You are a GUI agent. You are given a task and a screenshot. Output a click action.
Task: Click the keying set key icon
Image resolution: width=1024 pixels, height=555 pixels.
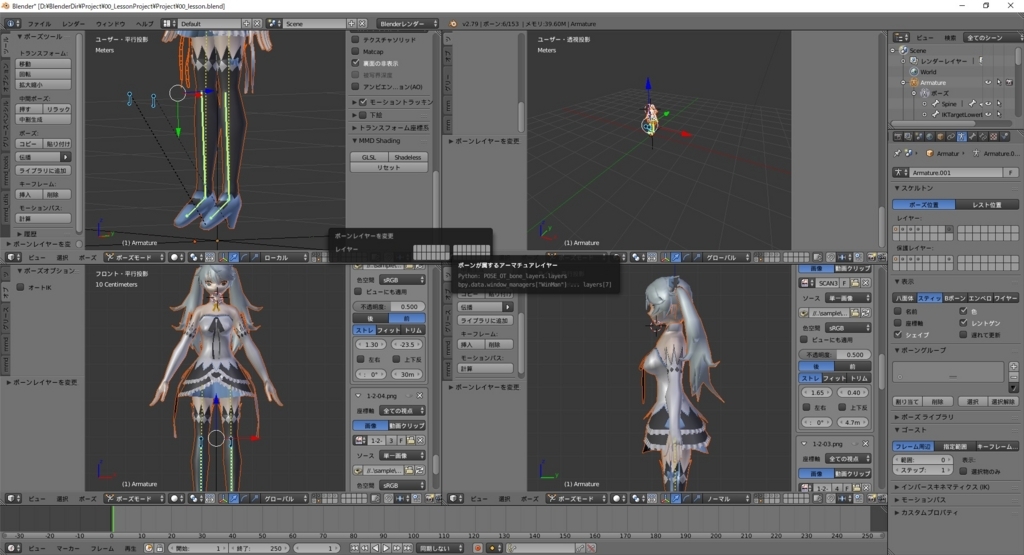(513, 548)
